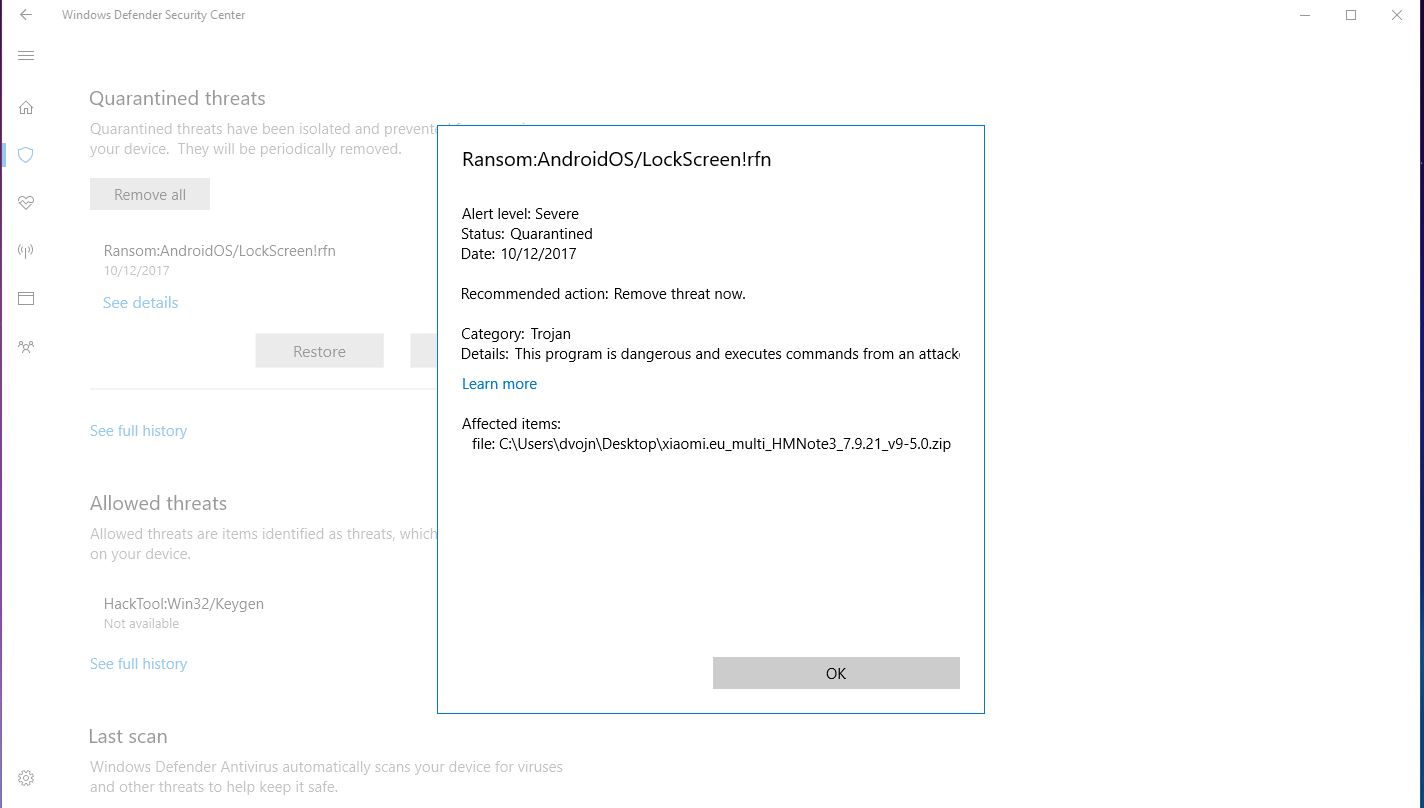The image size is (1424, 808).
Task: Open Virus & threat protection shield icon
Action: click(x=26, y=155)
